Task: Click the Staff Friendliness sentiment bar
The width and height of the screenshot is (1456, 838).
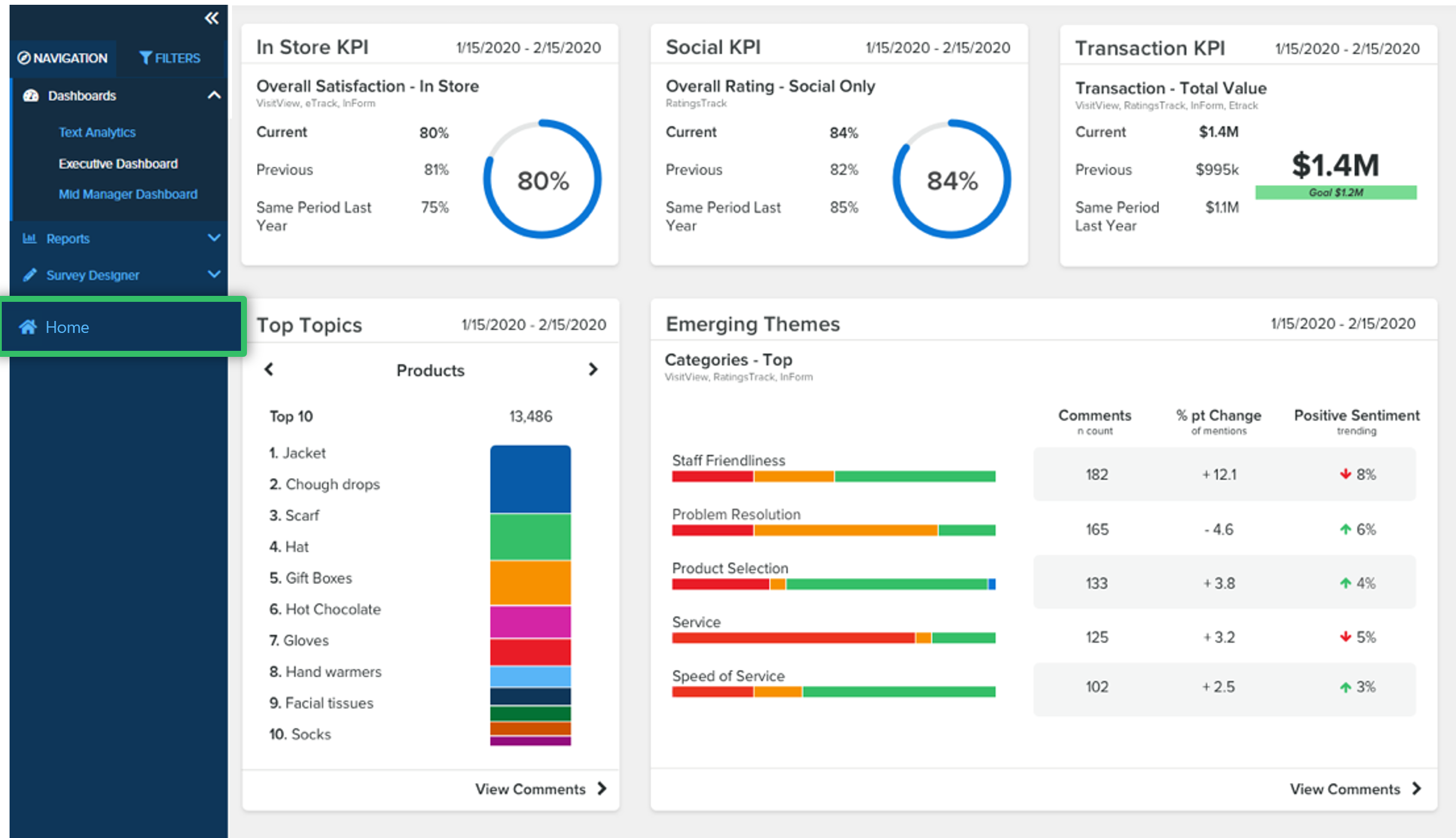Action: tap(833, 476)
